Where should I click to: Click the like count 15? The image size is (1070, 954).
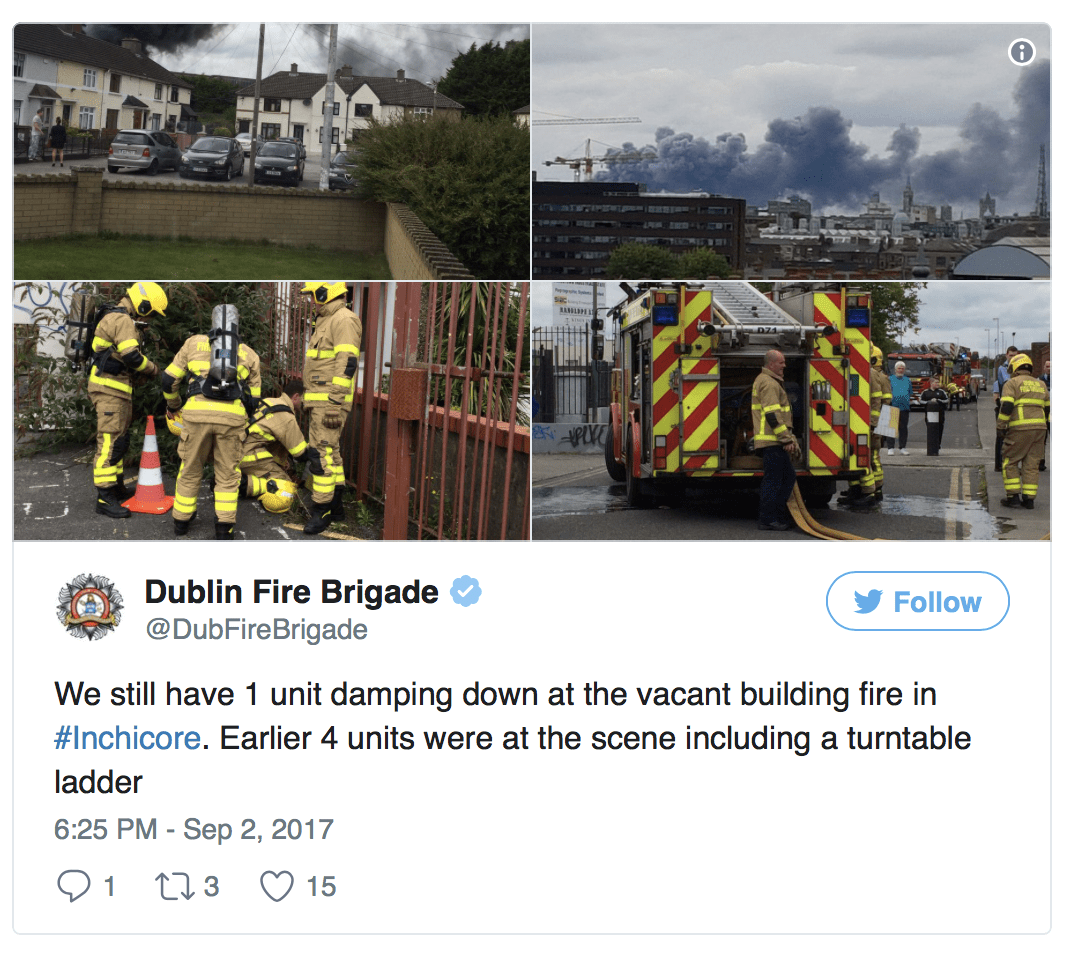pyautogui.click(x=321, y=886)
